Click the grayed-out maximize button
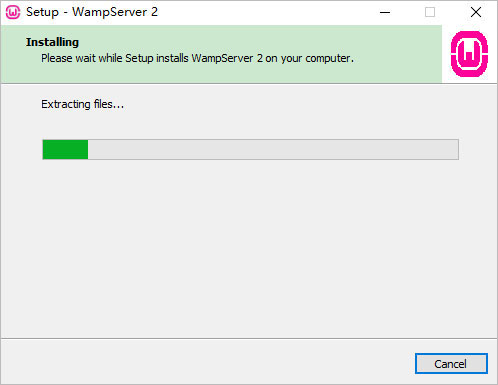The image size is (498, 385). tap(430, 12)
